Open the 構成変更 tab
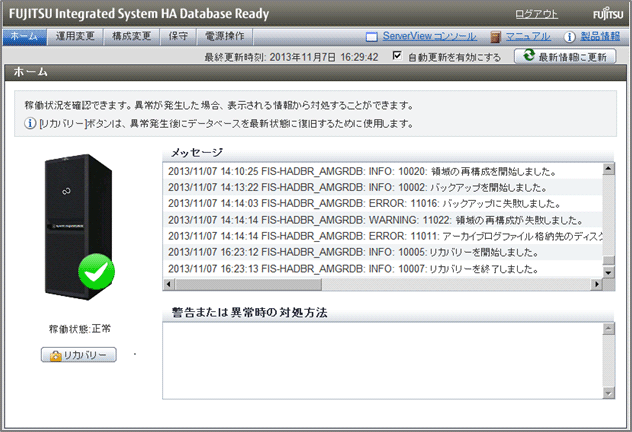This screenshot has height=432, width=632. pyautogui.click(x=131, y=37)
